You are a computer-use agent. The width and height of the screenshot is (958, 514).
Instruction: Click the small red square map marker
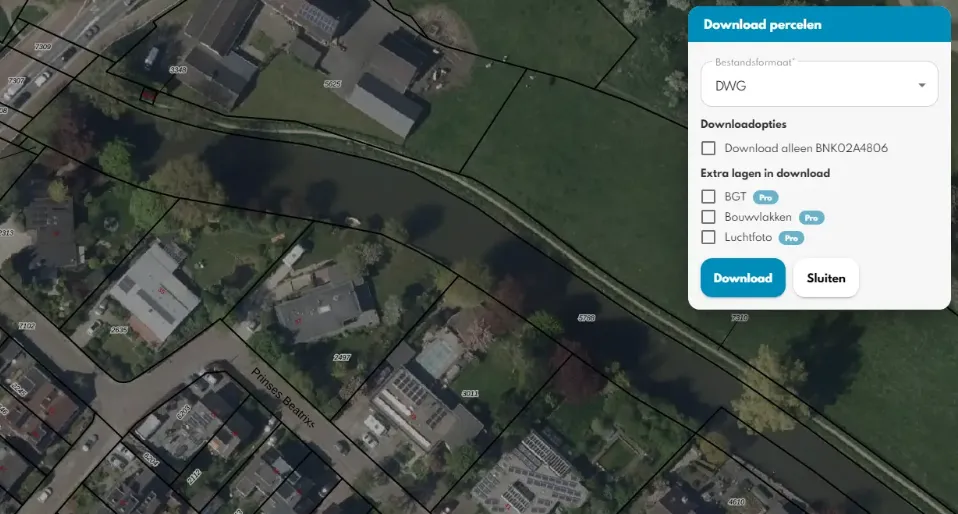tap(147, 95)
